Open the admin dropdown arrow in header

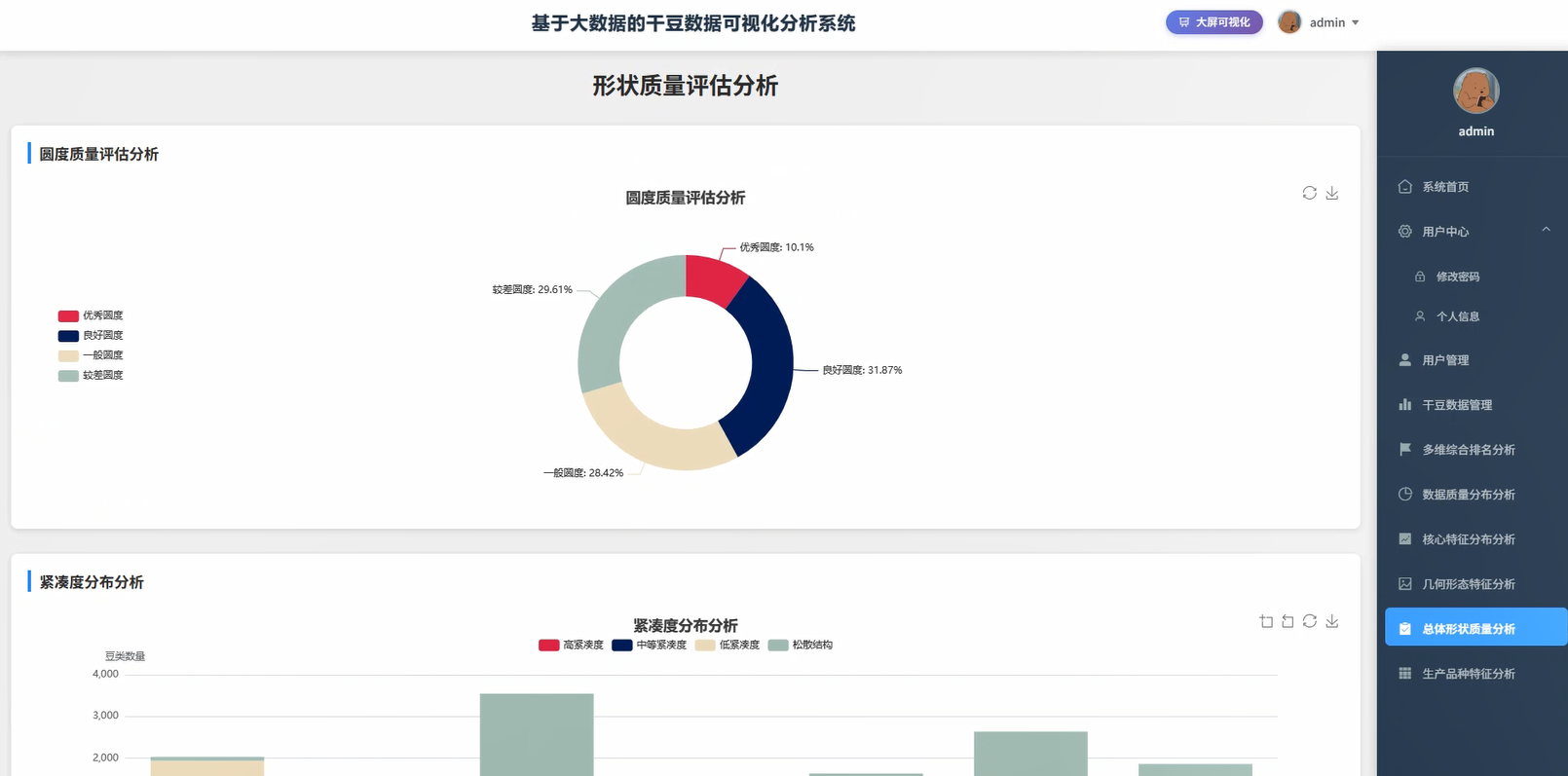[x=1355, y=22]
